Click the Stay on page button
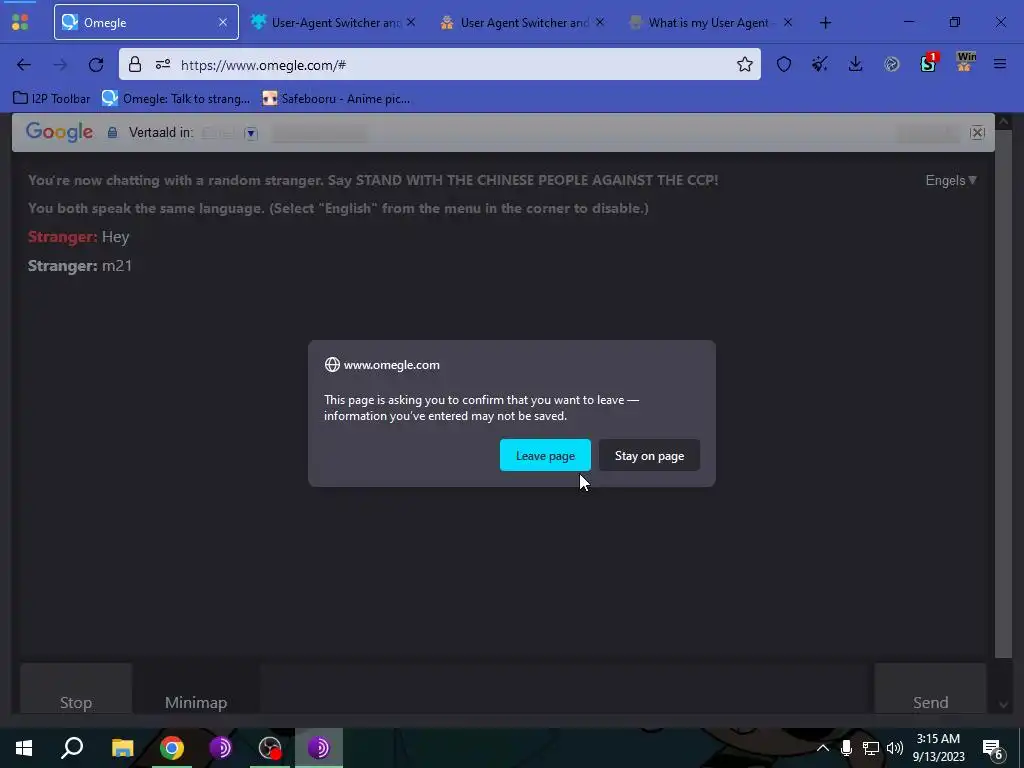1024x768 pixels. pos(649,455)
